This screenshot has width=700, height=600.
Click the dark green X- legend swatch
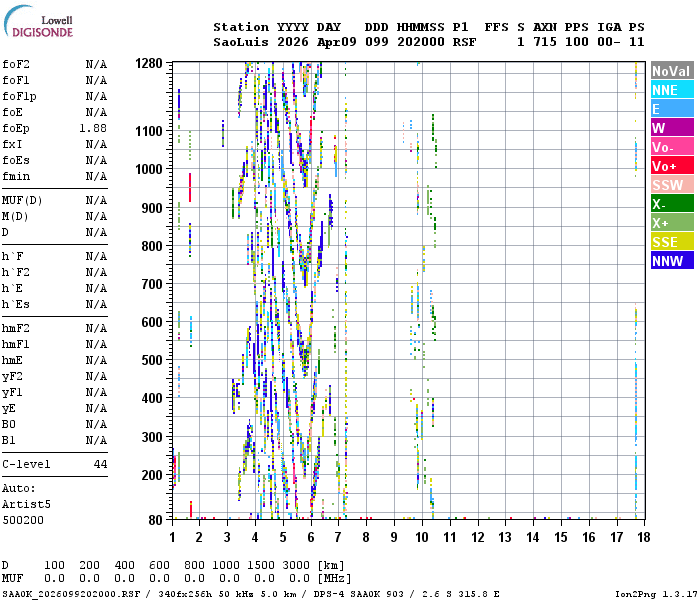tap(672, 204)
